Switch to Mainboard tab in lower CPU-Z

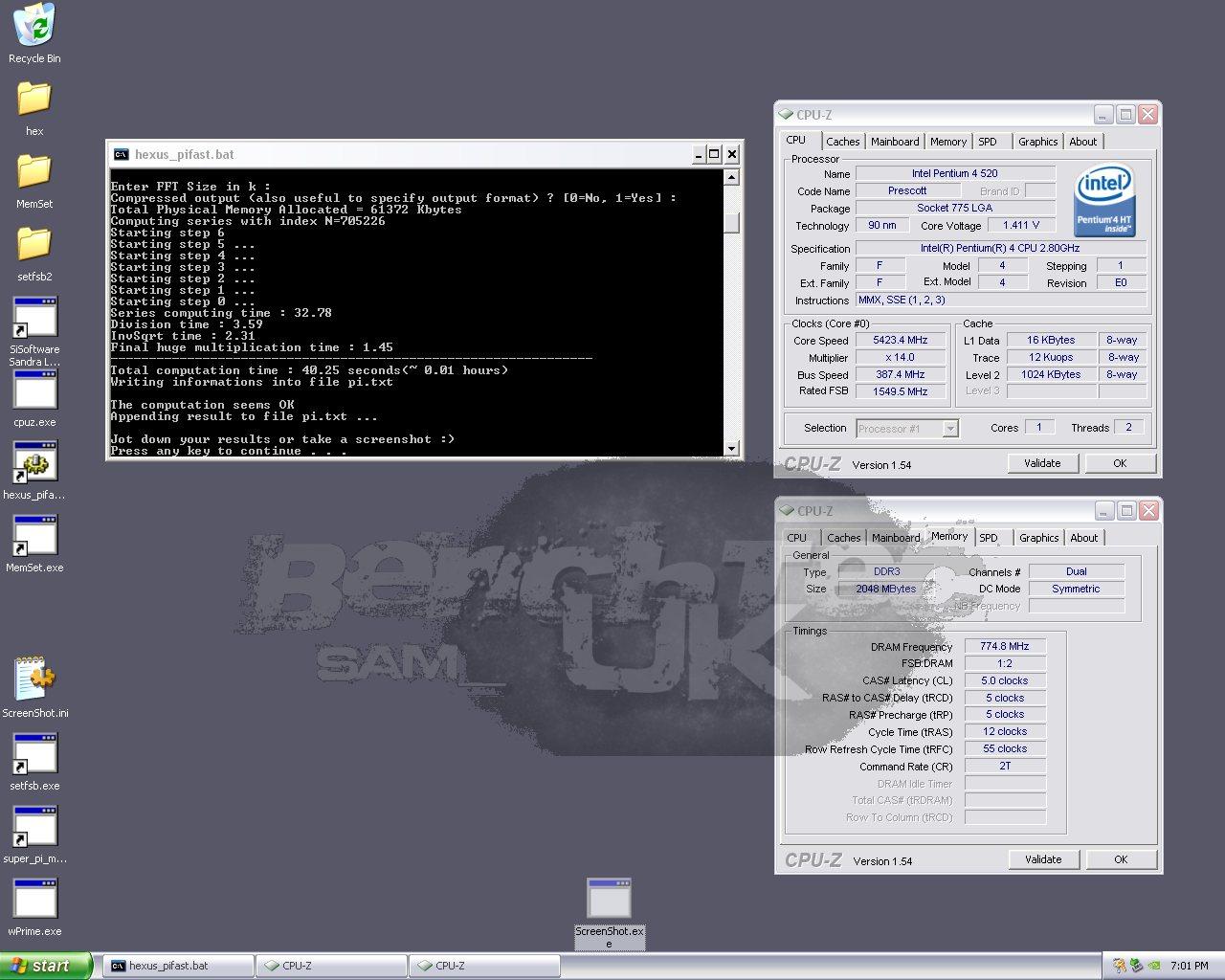tap(896, 538)
